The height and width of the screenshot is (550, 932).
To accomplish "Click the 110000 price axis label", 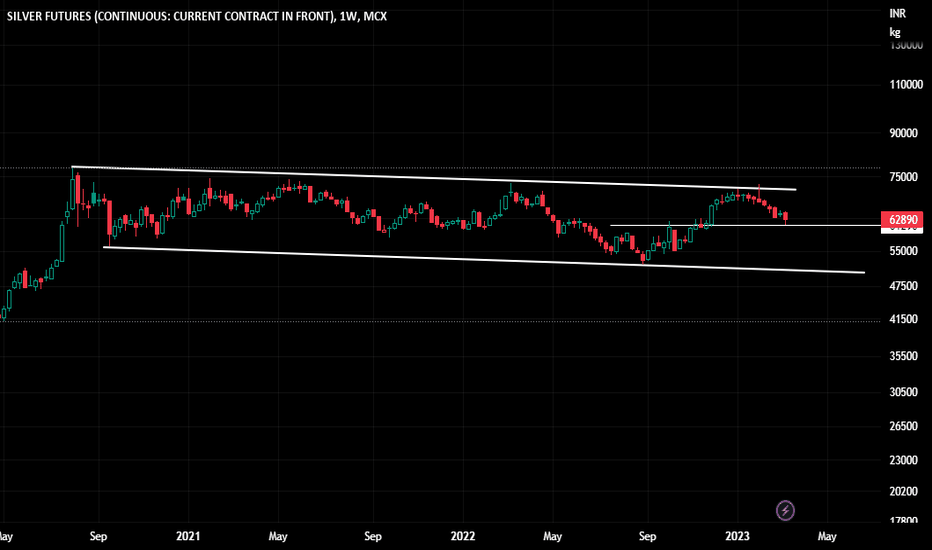I will tap(906, 84).
